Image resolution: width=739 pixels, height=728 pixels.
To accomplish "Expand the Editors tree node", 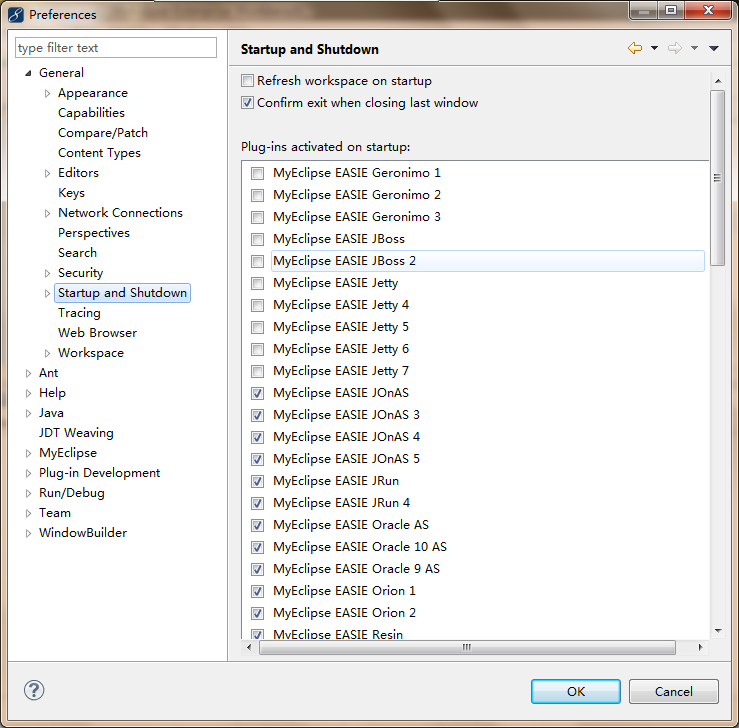I will 47,173.
